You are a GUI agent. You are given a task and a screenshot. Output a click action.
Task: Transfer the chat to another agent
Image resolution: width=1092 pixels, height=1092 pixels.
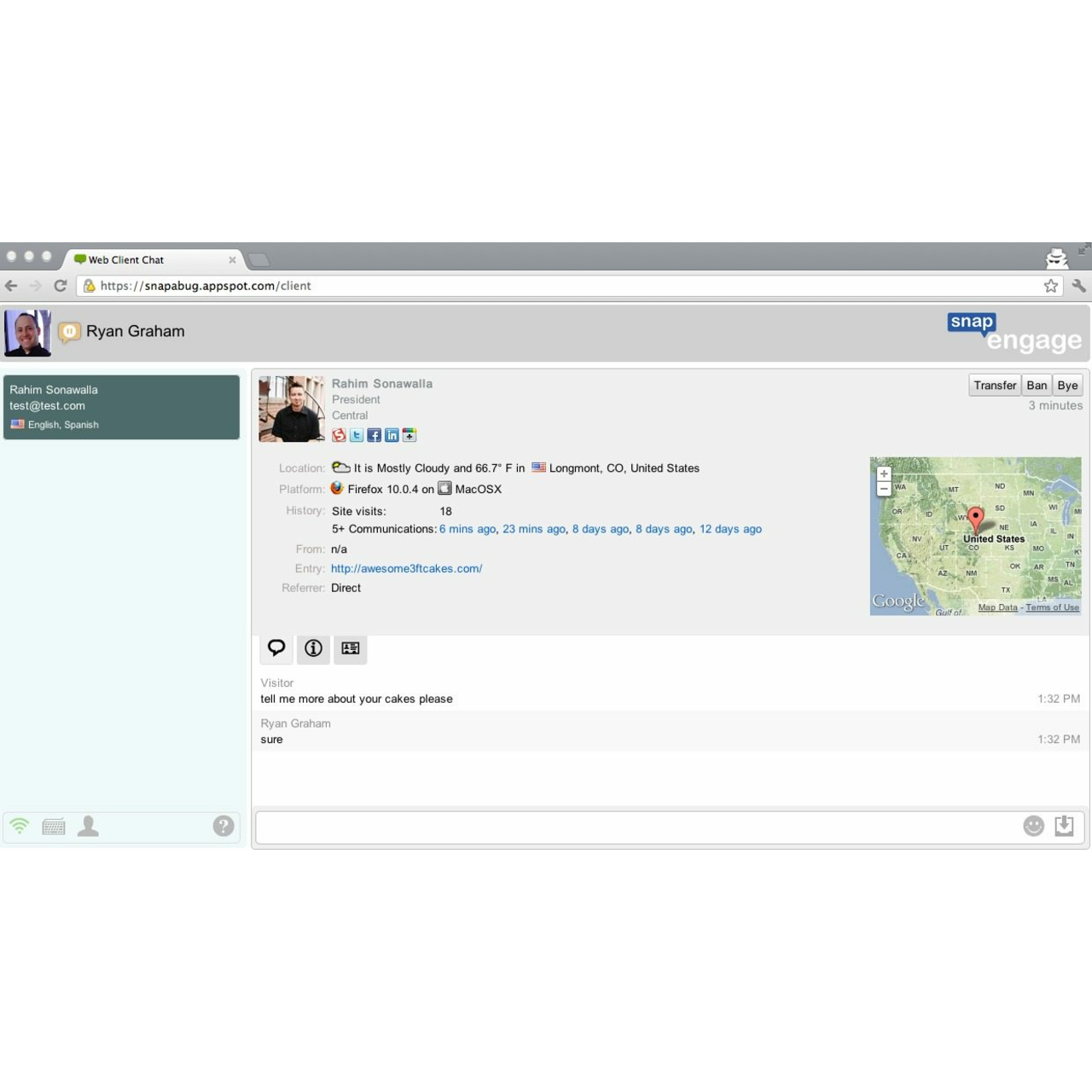coord(994,385)
